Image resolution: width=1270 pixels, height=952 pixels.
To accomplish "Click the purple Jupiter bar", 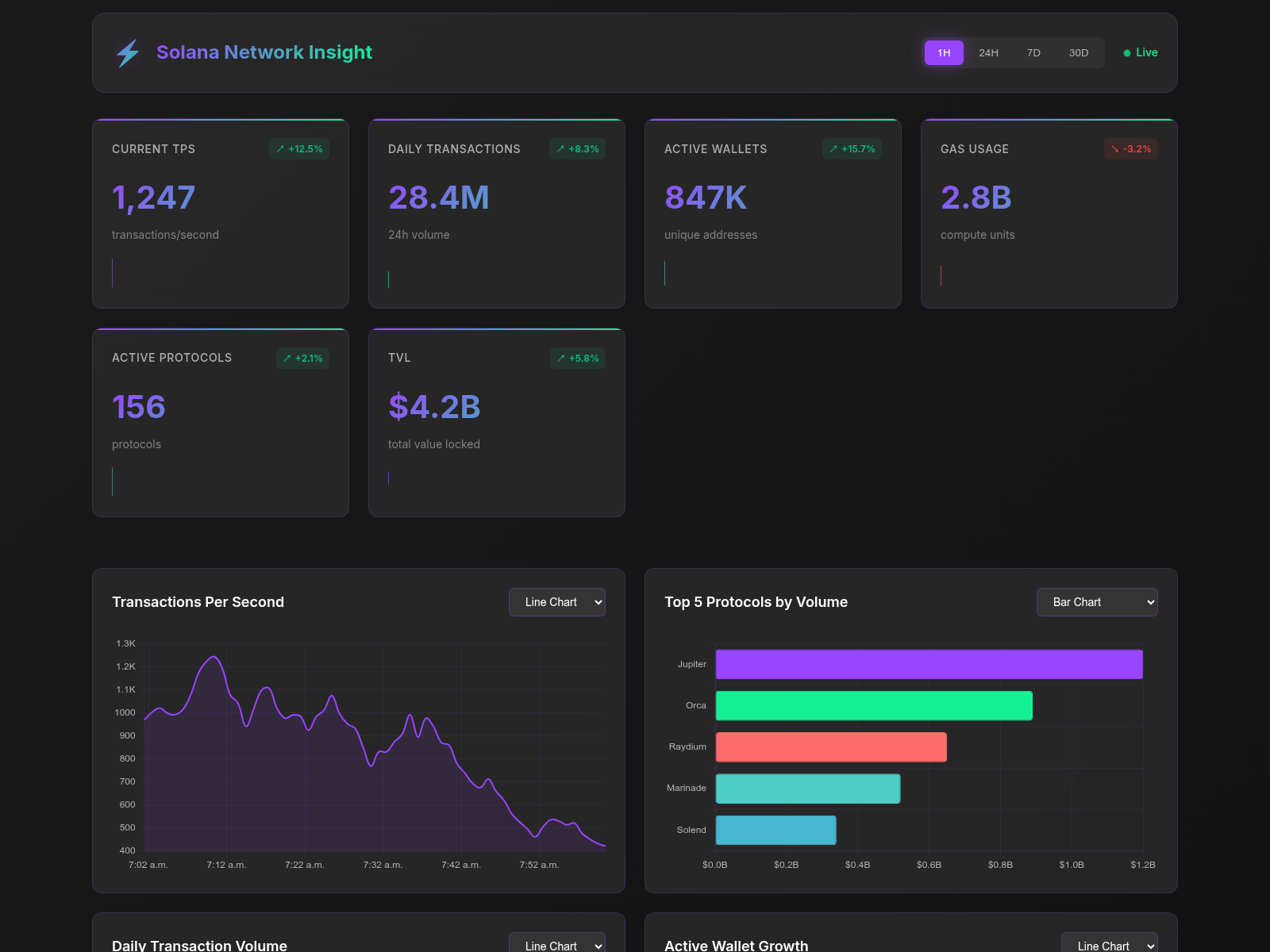I will [929, 664].
